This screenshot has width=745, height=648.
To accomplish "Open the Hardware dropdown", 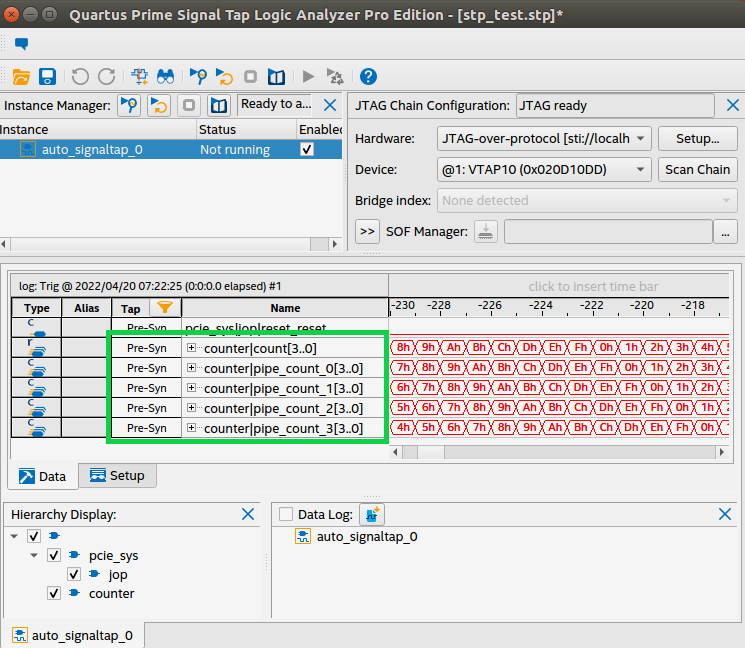I will 545,138.
